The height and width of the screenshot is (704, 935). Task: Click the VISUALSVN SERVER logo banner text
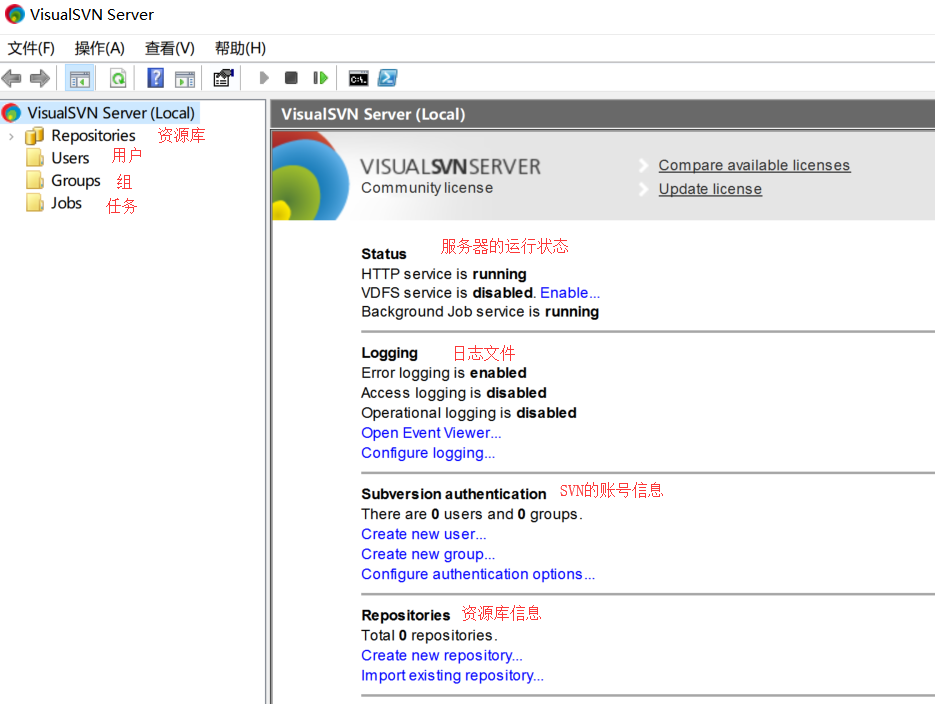(x=451, y=166)
